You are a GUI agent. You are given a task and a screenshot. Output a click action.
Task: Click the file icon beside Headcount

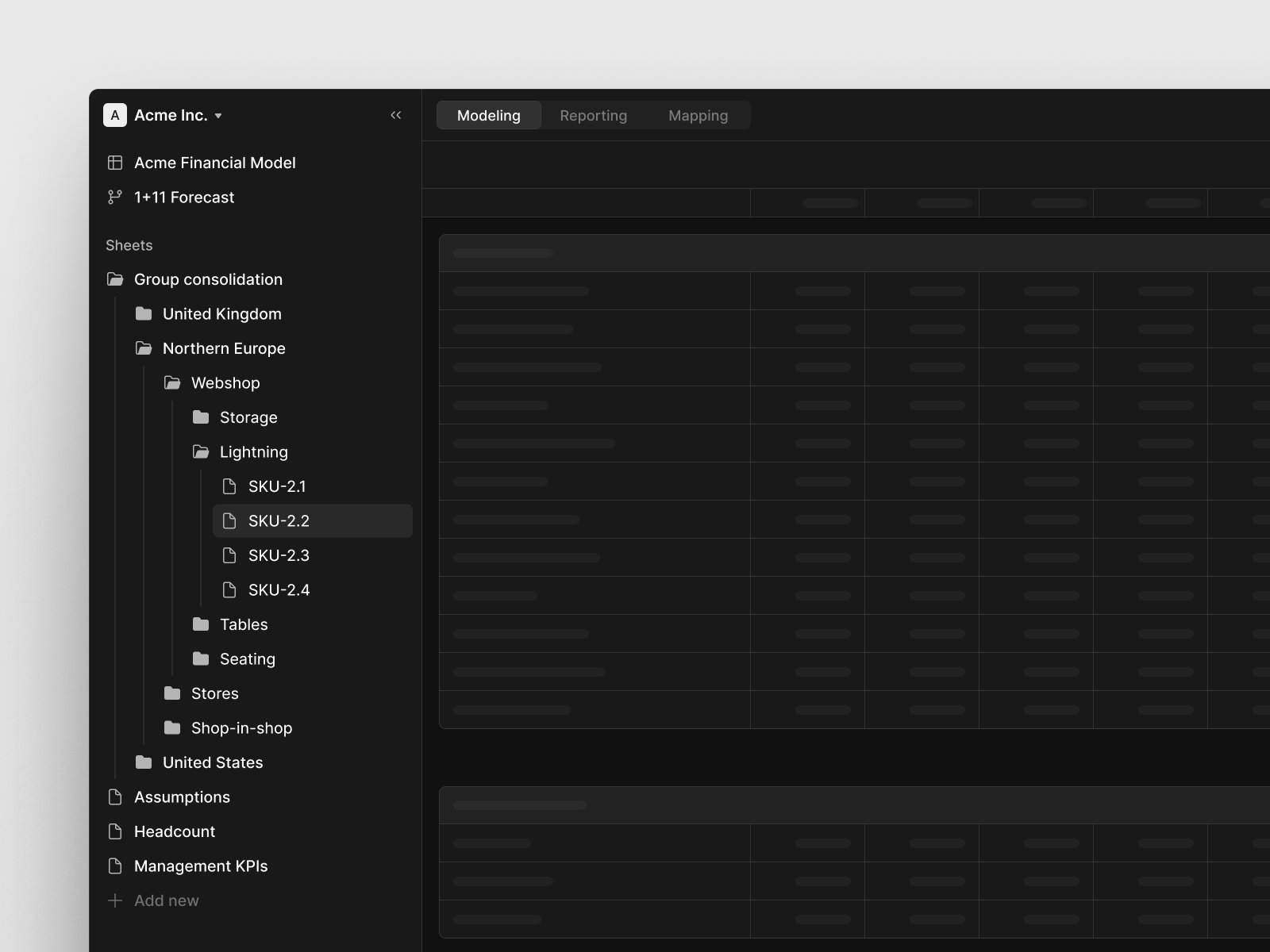tap(115, 831)
